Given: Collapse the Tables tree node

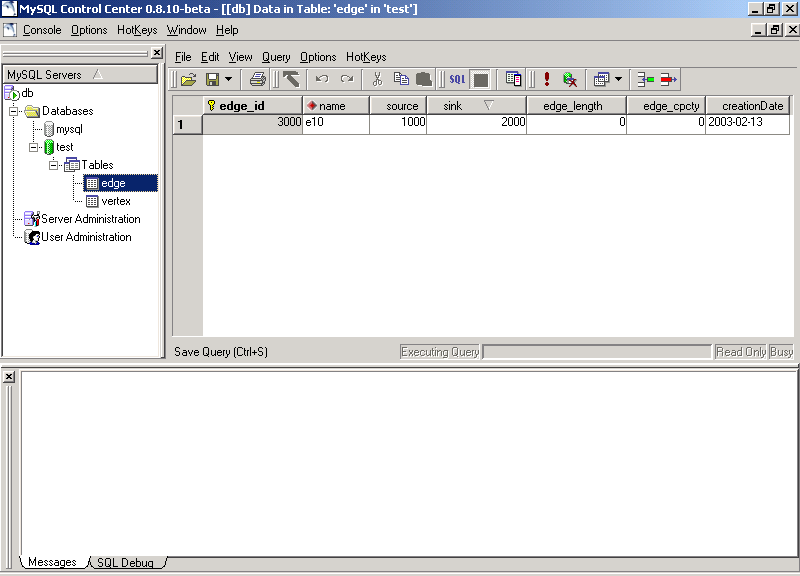Looking at the screenshot, I should [54, 165].
